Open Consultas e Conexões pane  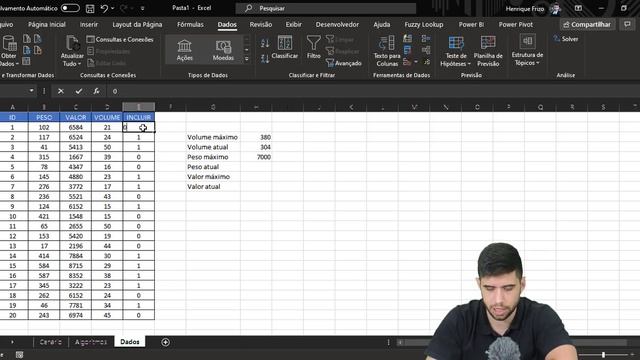click(x=120, y=40)
